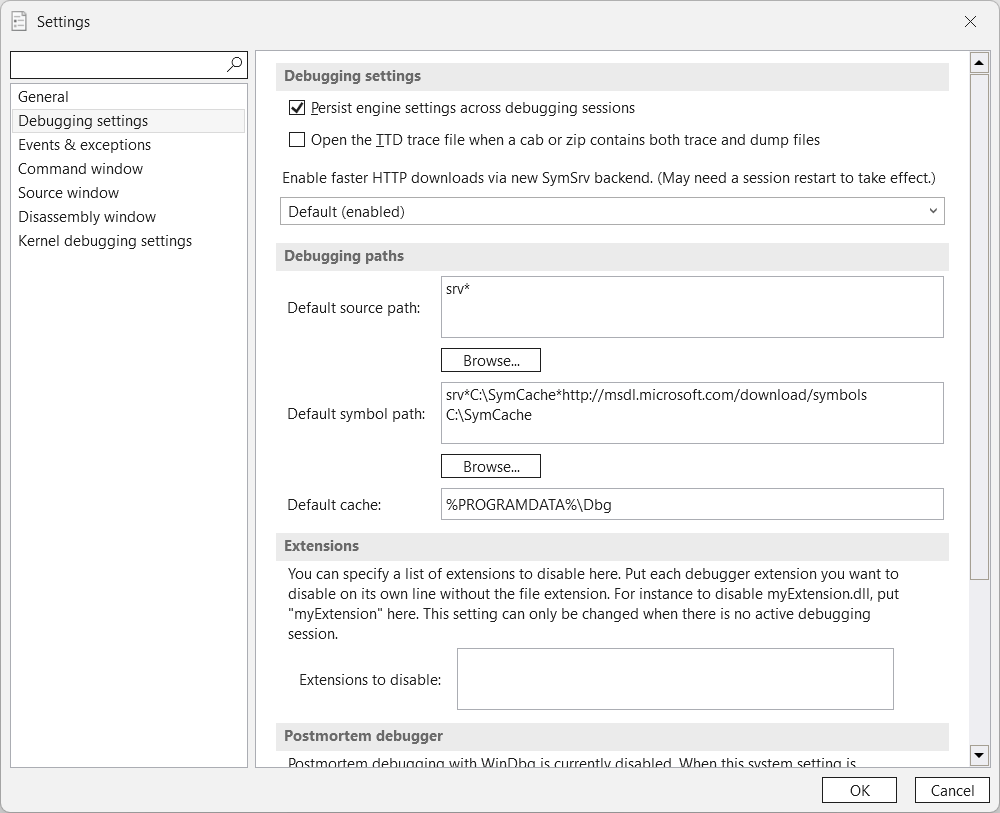Viewport: 1000px width, 813px height.
Task: Close the Settings dialog window
Action: 970,22
